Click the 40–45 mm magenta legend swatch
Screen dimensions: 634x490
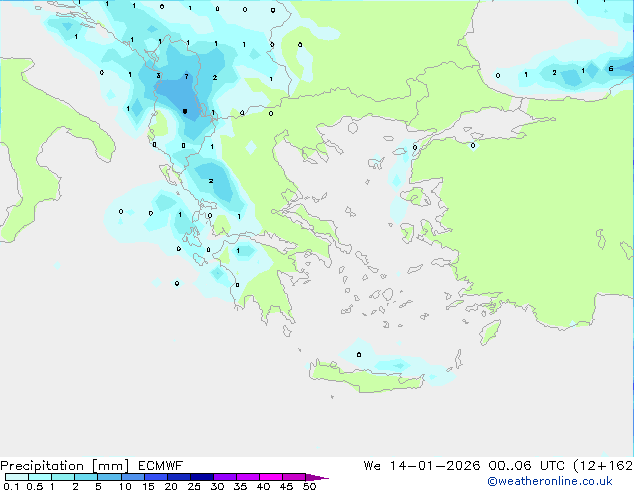point(271,477)
